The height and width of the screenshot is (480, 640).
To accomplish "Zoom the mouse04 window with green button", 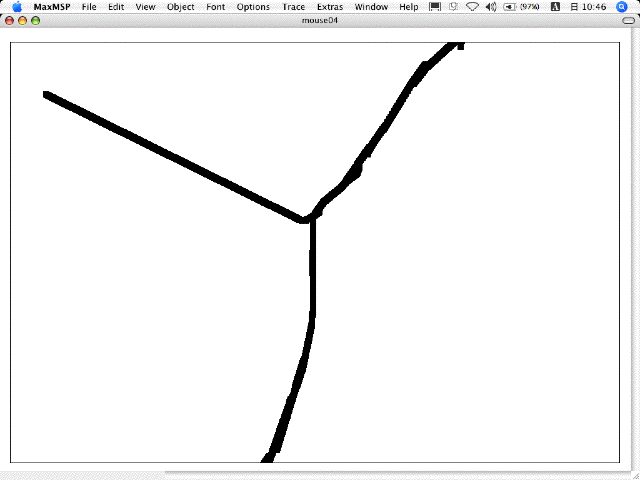I will click(x=36, y=20).
